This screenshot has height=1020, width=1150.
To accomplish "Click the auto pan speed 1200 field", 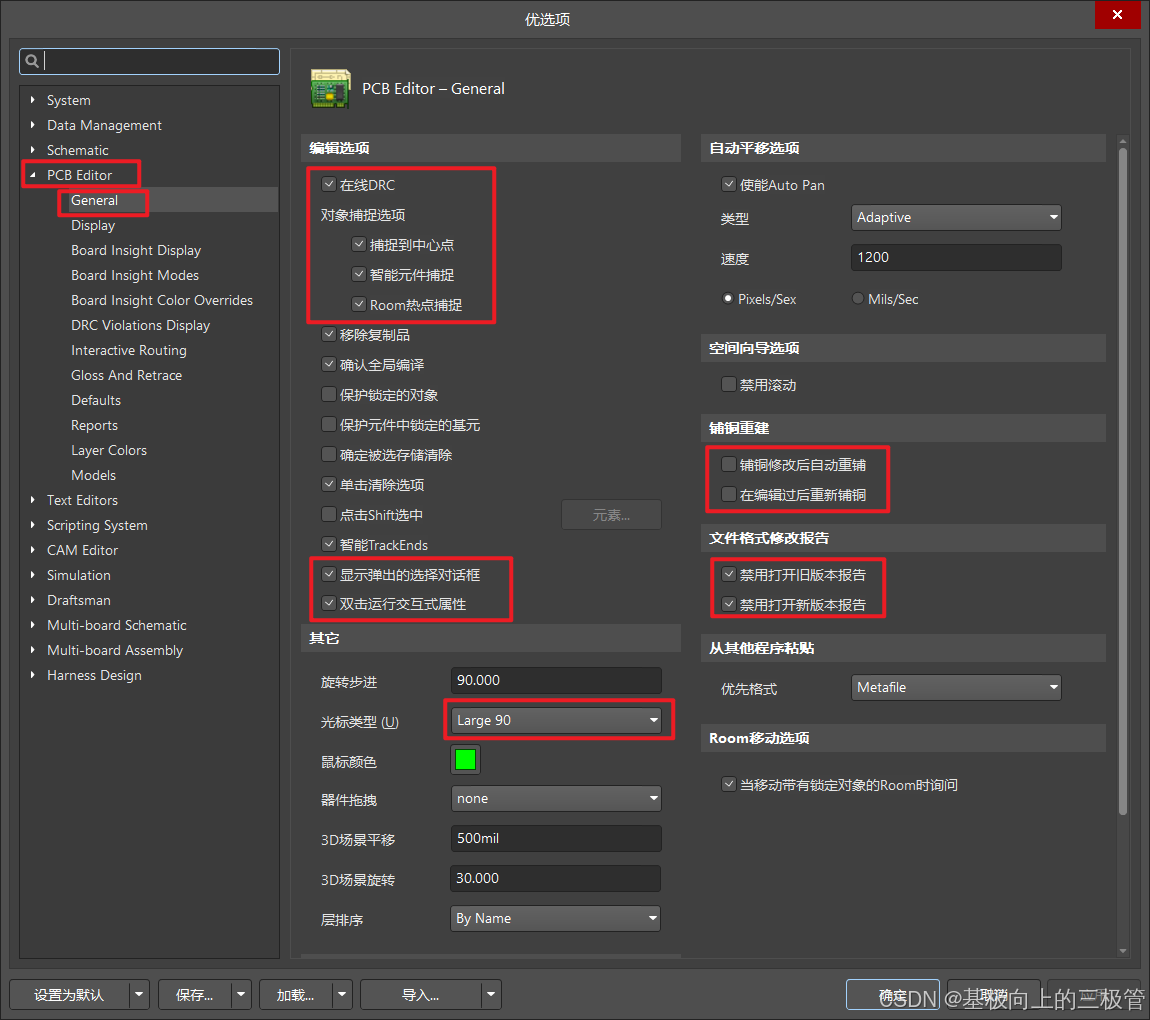I will [956, 257].
